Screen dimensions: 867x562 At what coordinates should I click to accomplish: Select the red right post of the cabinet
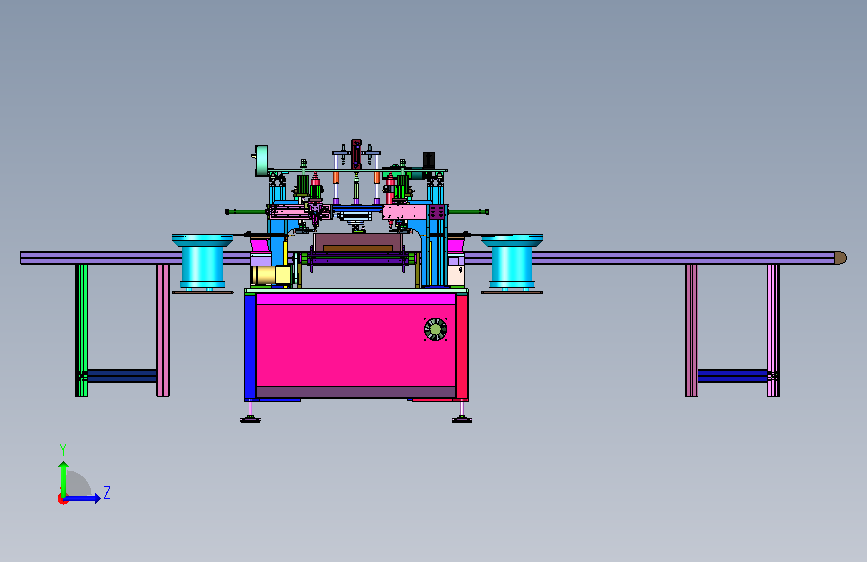pos(462,346)
